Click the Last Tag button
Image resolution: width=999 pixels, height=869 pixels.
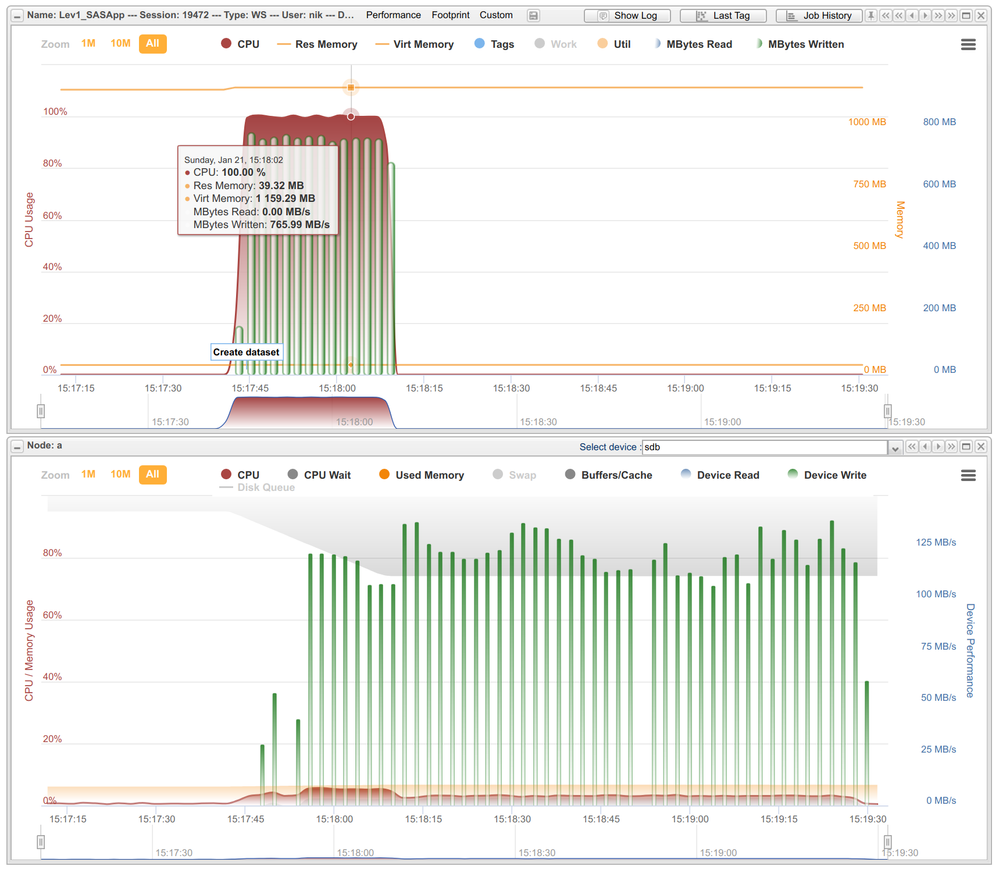tap(723, 15)
